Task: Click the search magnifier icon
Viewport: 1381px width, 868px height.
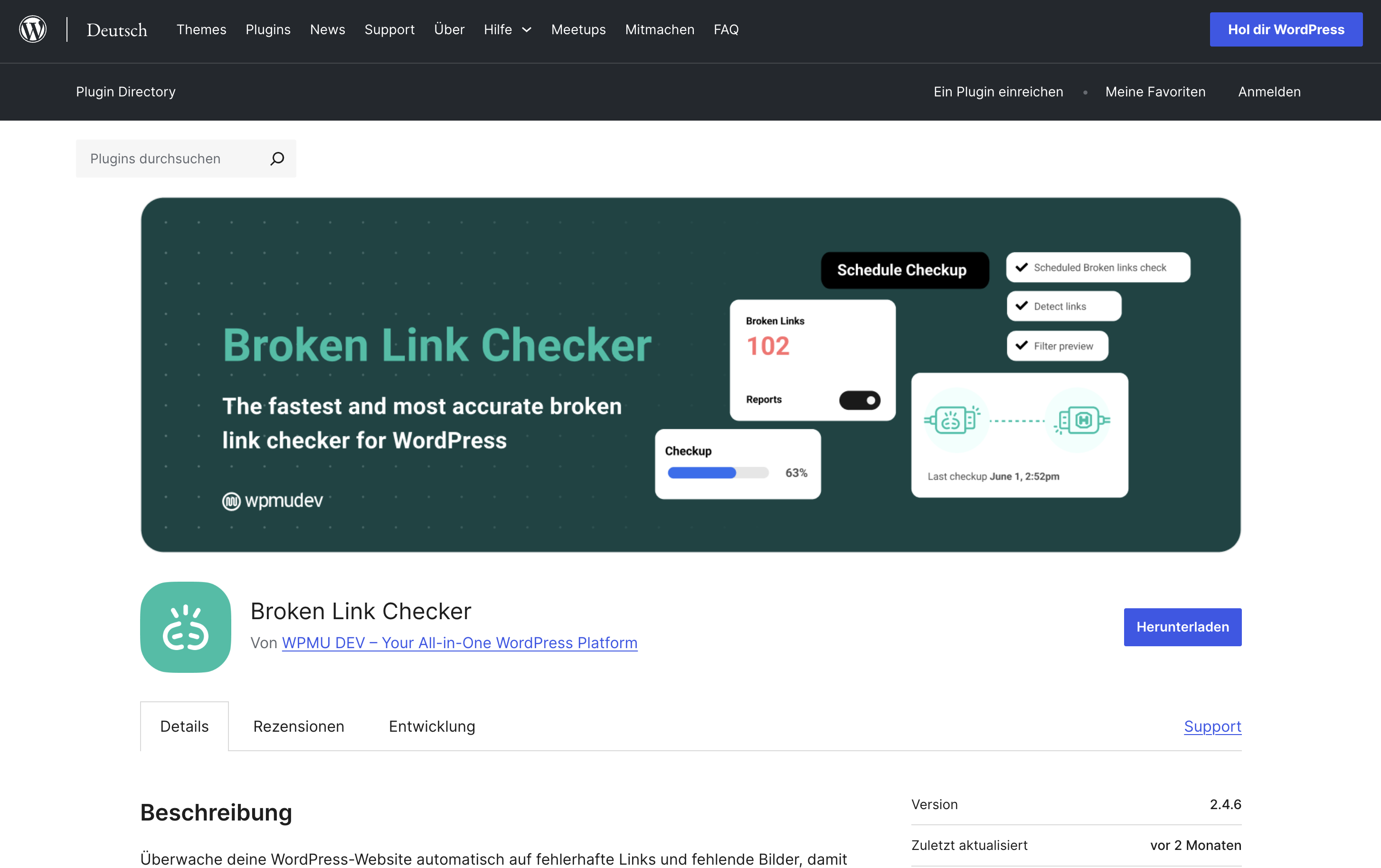Action: [x=277, y=159]
